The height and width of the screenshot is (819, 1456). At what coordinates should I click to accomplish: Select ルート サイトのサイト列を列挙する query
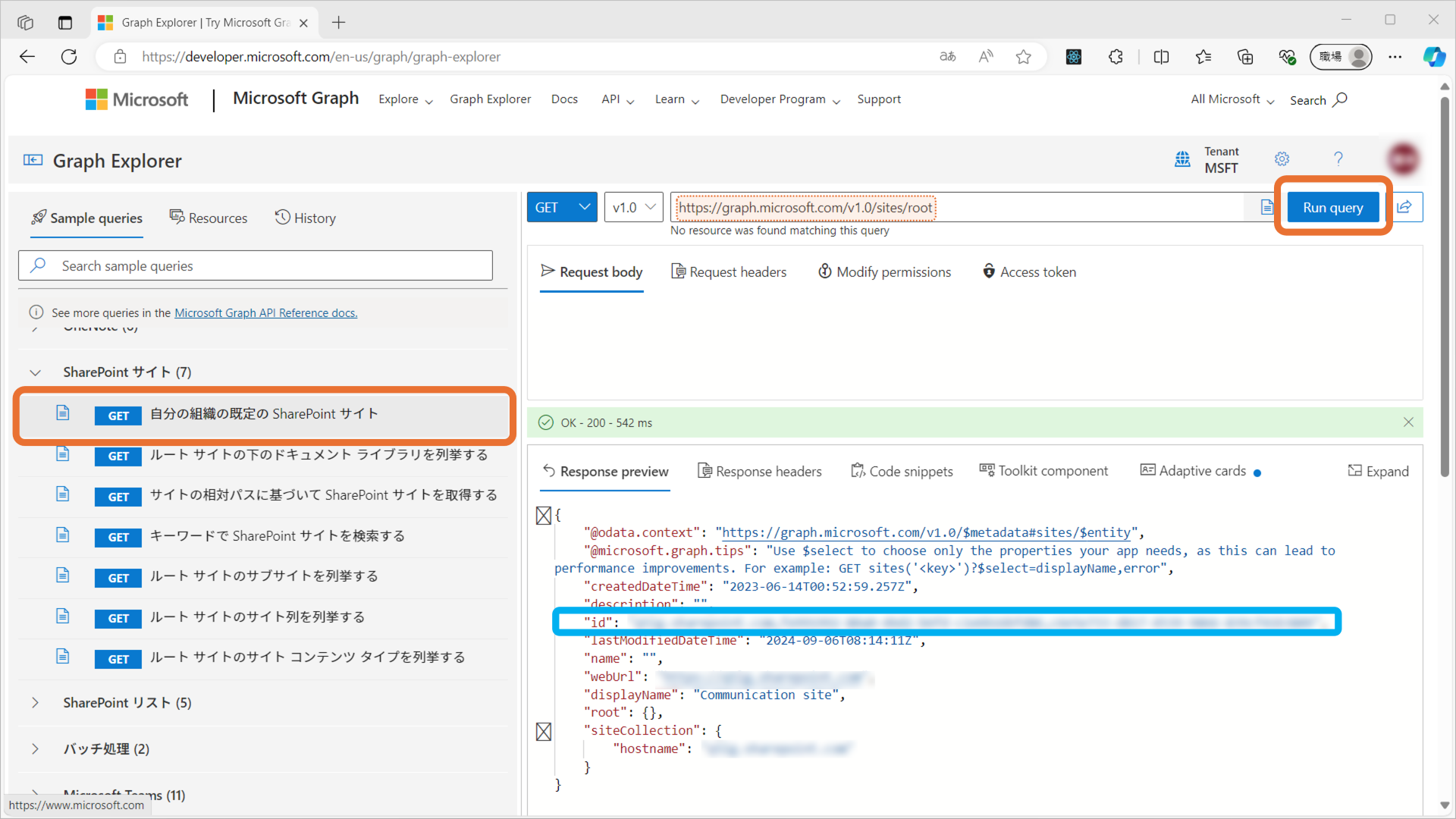tap(264, 617)
